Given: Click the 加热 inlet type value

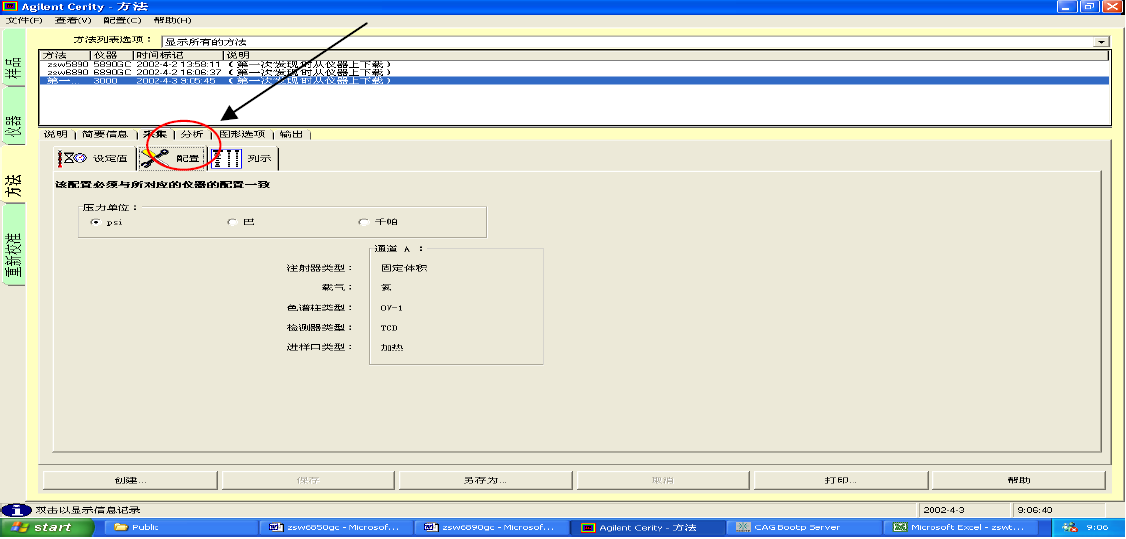Looking at the screenshot, I should coord(391,347).
